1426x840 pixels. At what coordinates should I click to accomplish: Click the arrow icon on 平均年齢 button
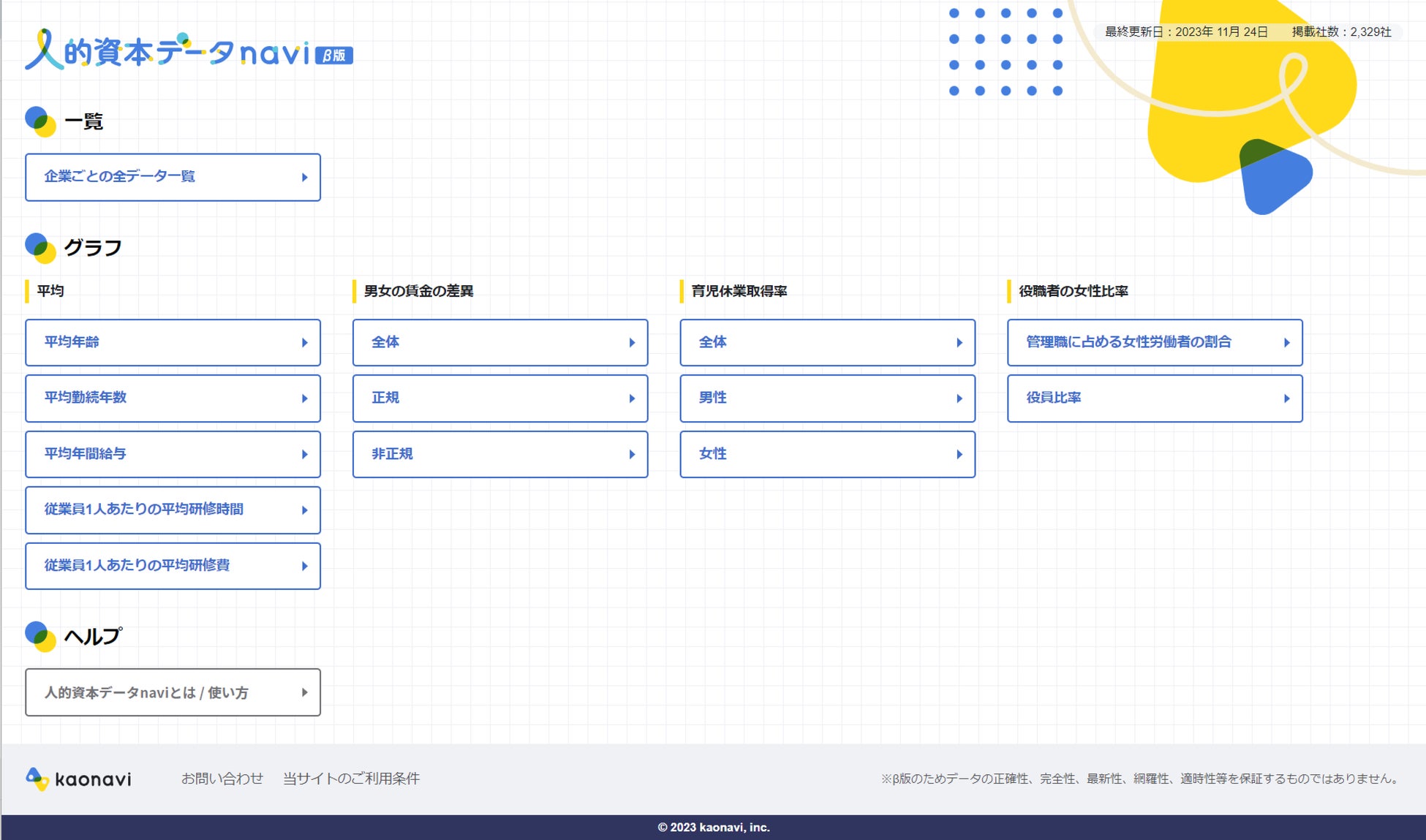(305, 342)
